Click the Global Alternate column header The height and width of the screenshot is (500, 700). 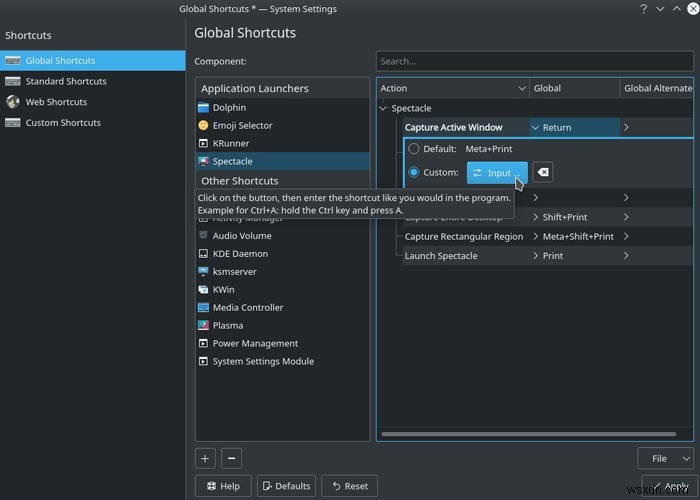[657, 88]
